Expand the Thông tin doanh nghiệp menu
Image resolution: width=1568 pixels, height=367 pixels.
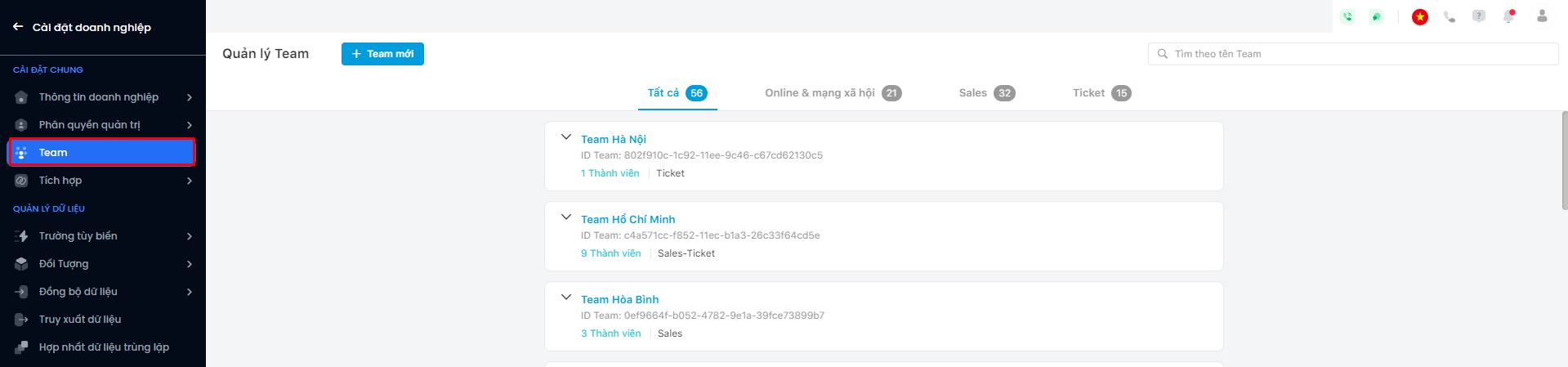(190, 97)
